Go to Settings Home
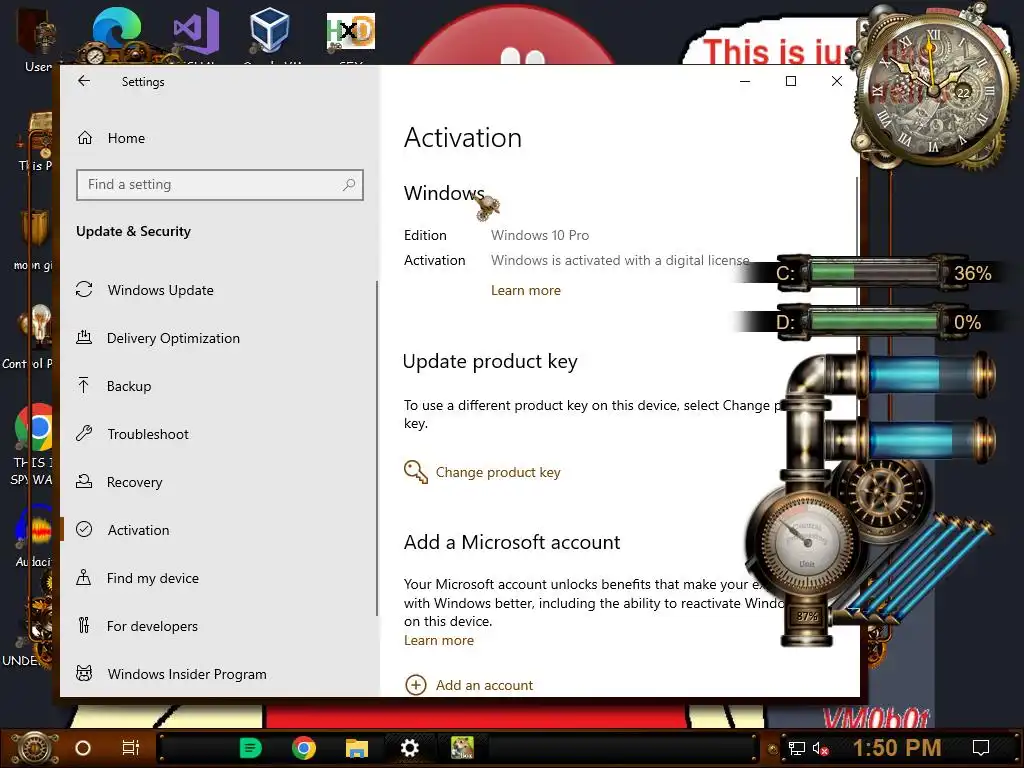This screenshot has width=1024, height=768. point(126,138)
